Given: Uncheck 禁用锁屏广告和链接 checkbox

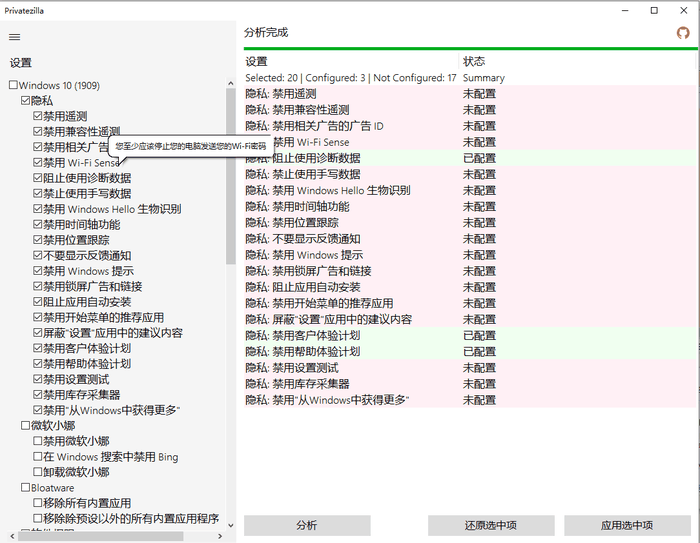Looking at the screenshot, I should [38, 286].
